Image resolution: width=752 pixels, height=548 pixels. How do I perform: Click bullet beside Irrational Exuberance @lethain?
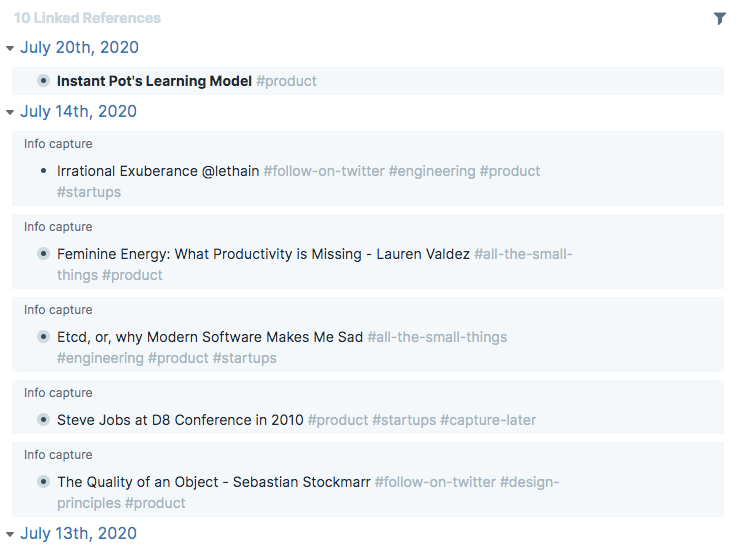(x=44, y=171)
